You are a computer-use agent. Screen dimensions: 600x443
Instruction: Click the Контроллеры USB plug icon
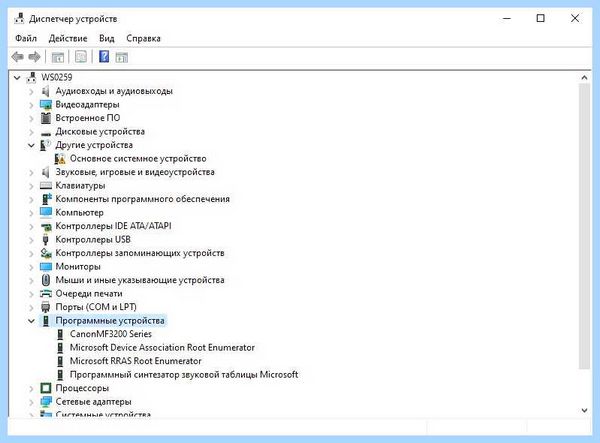[x=46, y=240]
